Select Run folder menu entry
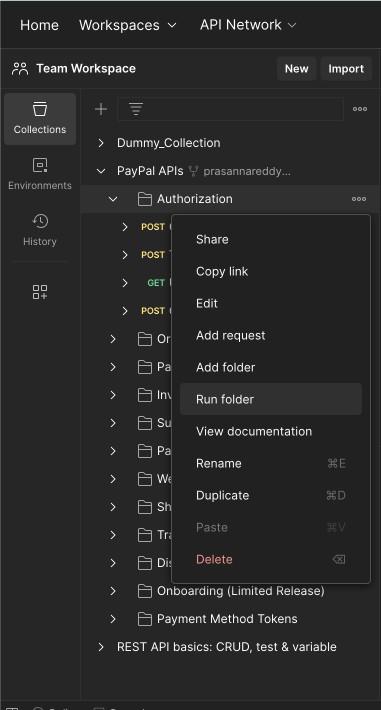Viewport: 381px width, 710px height. point(271,399)
